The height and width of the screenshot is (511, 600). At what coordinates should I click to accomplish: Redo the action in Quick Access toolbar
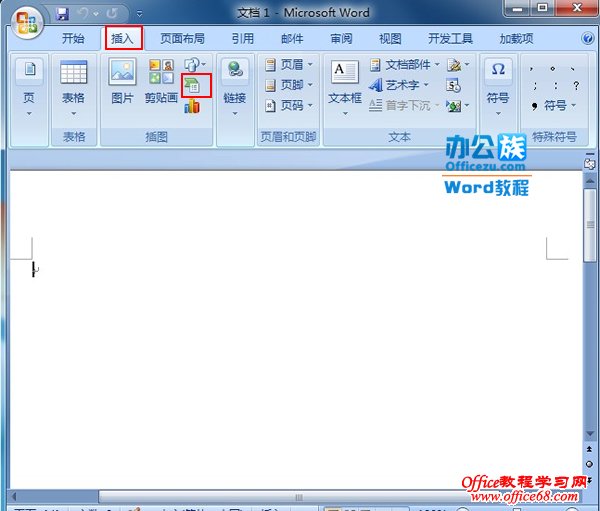(112, 14)
